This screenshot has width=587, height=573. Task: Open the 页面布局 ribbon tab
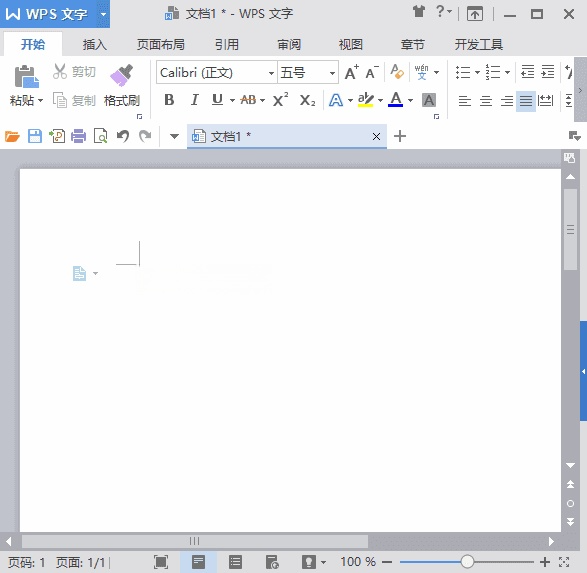[161, 45]
